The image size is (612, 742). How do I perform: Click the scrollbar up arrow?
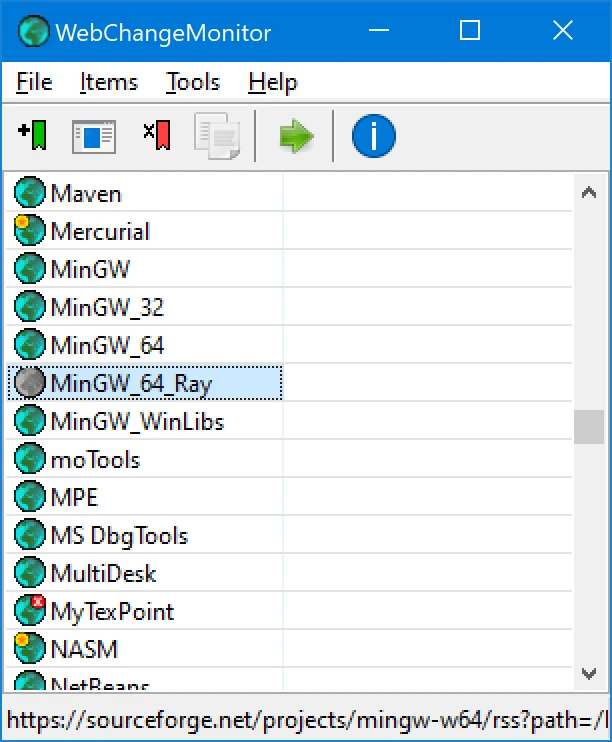click(589, 193)
